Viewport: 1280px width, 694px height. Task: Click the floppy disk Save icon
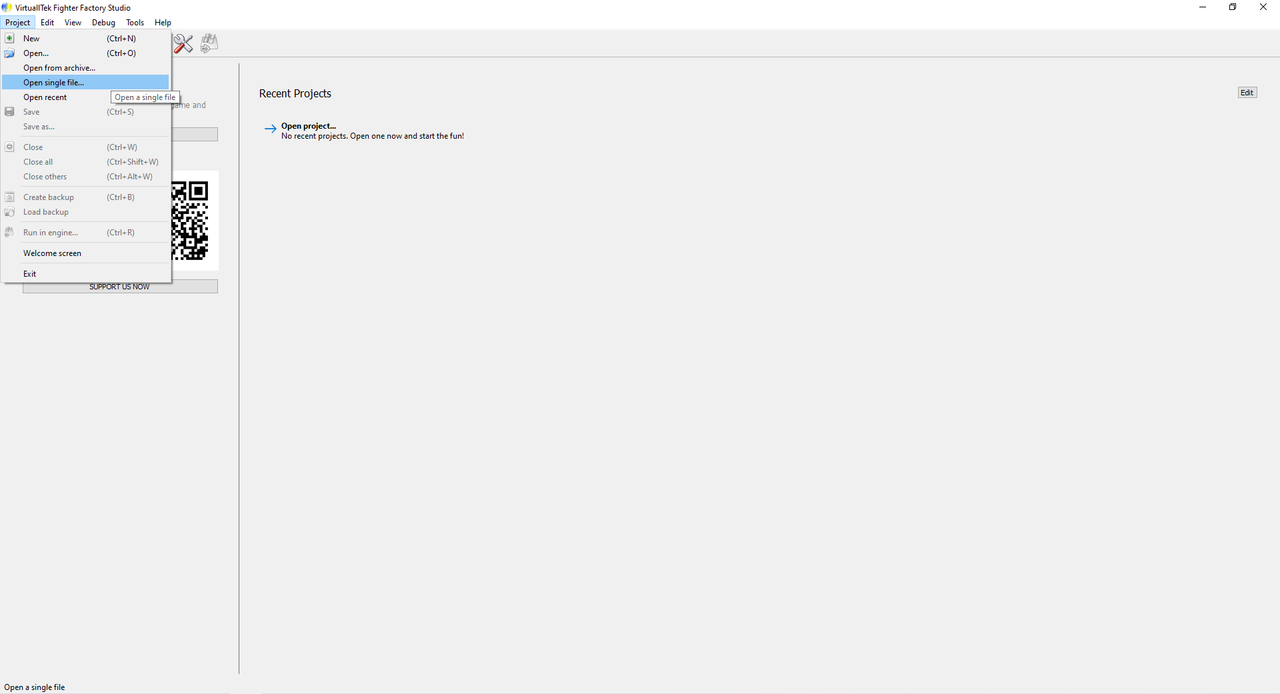[x=9, y=112]
